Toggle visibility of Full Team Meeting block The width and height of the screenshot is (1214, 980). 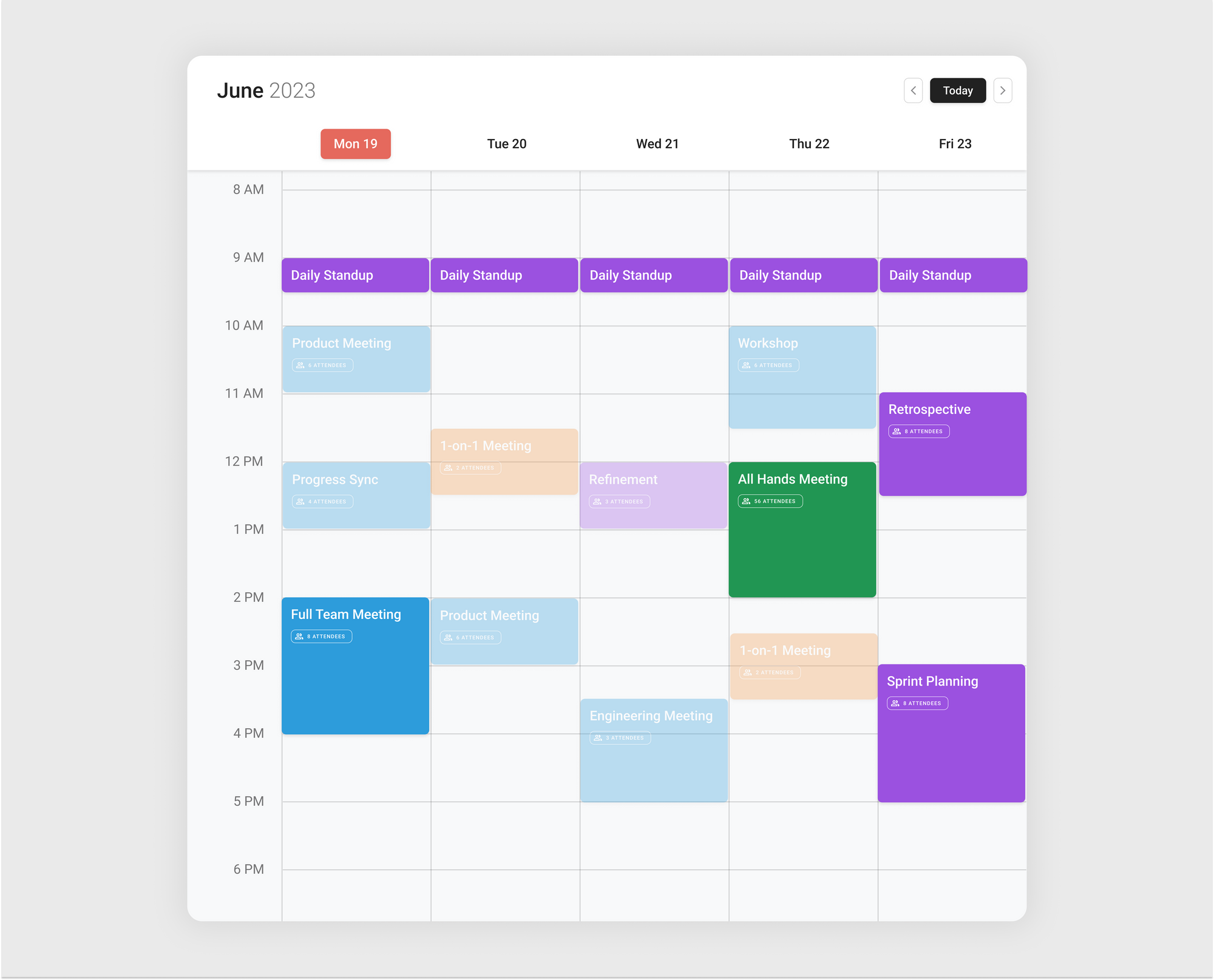tap(354, 665)
